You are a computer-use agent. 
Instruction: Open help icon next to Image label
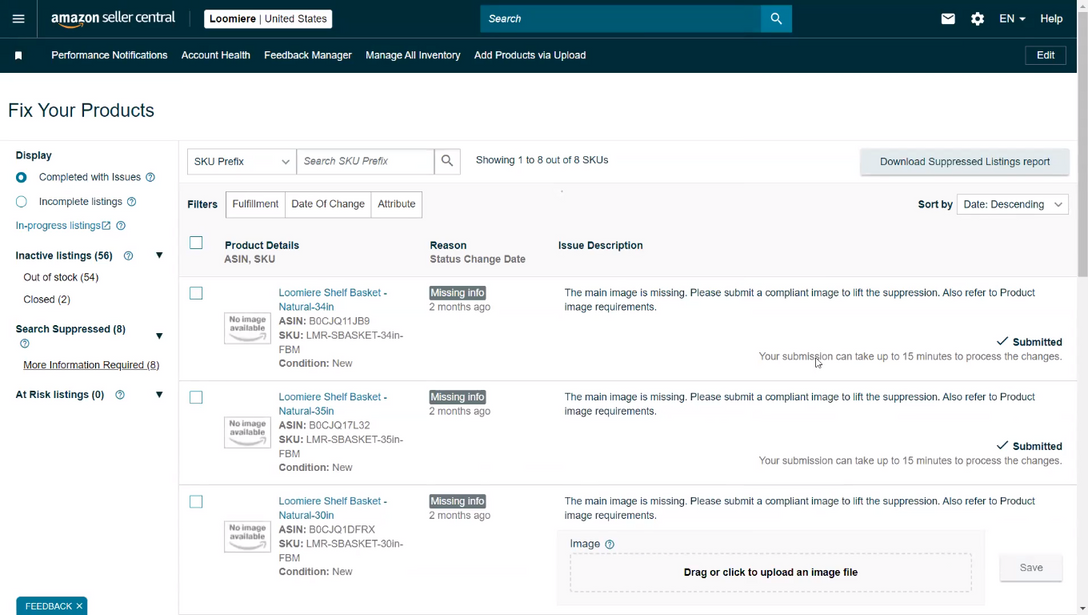pyautogui.click(x=609, y=544)
